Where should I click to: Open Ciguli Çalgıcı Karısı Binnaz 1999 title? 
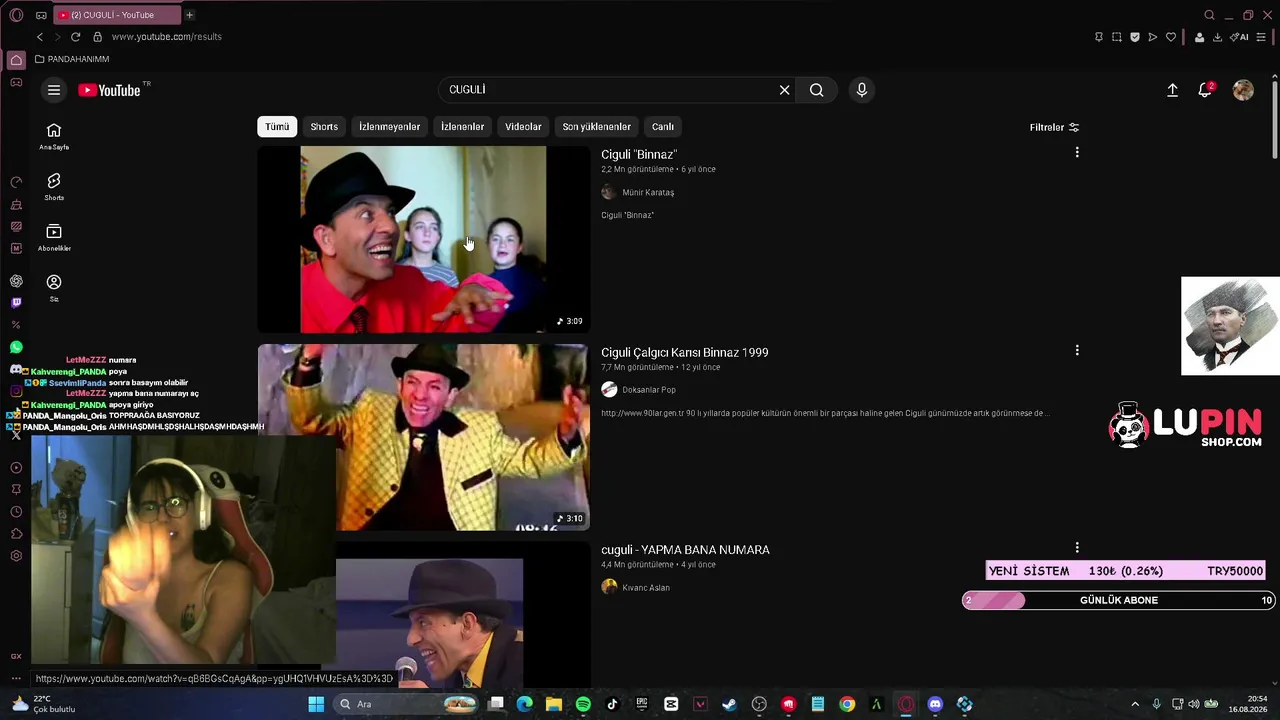tap(685, 352)
